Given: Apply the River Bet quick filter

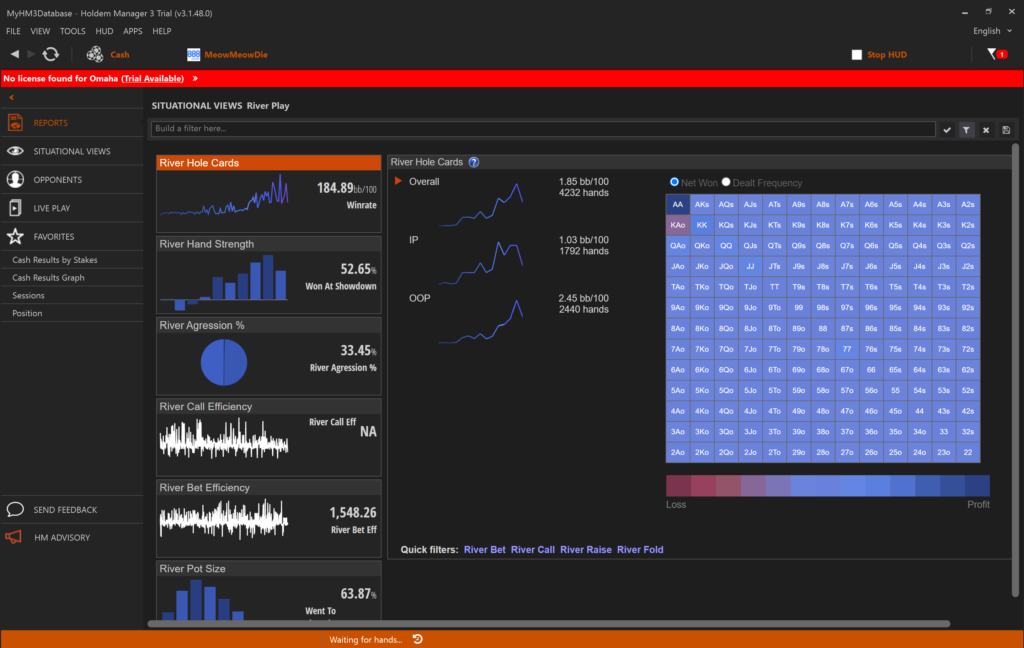Looking at the screenshot, I should click(x=485, y=549).
